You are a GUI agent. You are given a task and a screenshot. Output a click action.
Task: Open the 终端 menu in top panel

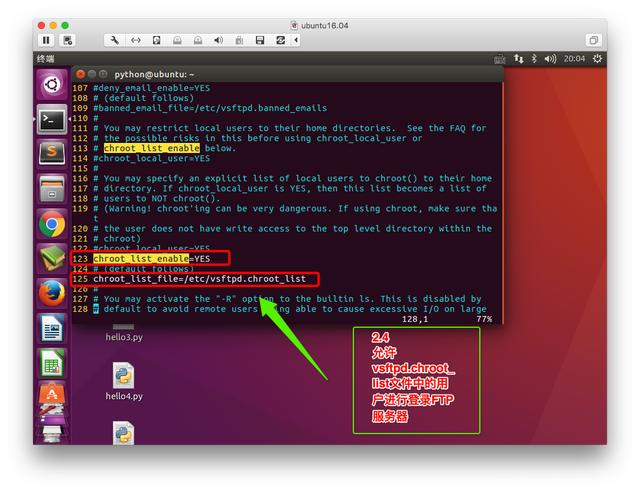pos(45,59)
